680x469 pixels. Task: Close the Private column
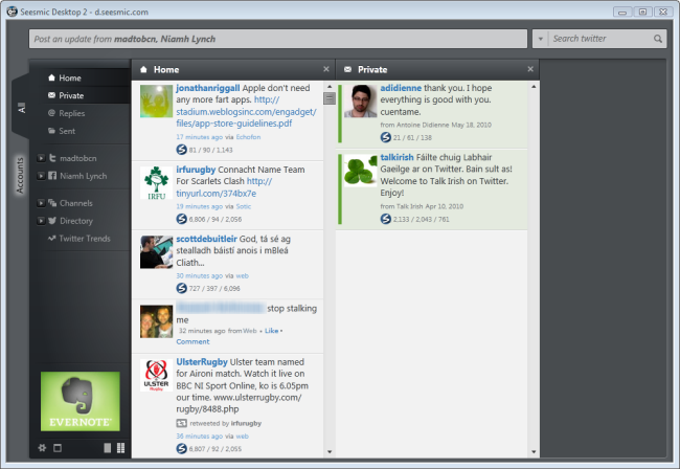tap(530, 69)
